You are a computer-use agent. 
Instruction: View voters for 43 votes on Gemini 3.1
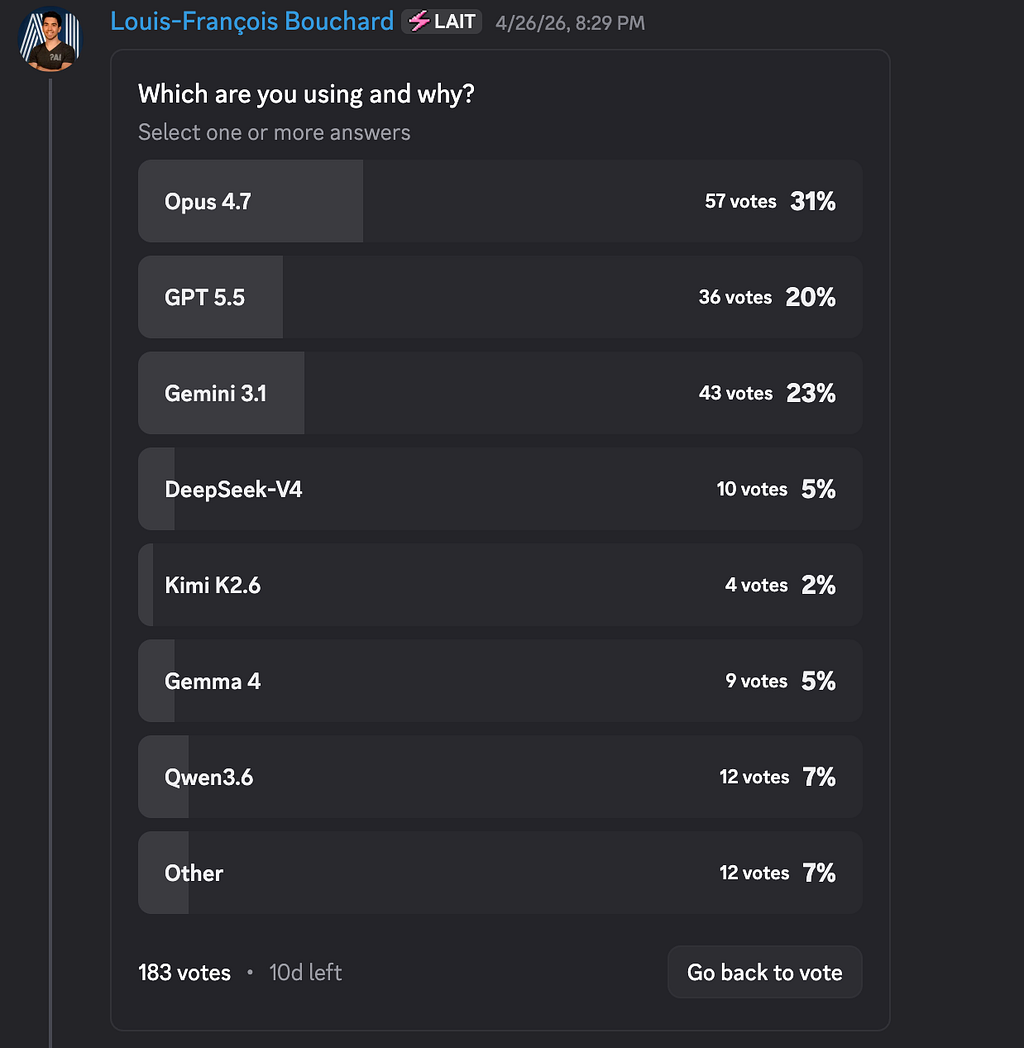click(x=735, y=393)
